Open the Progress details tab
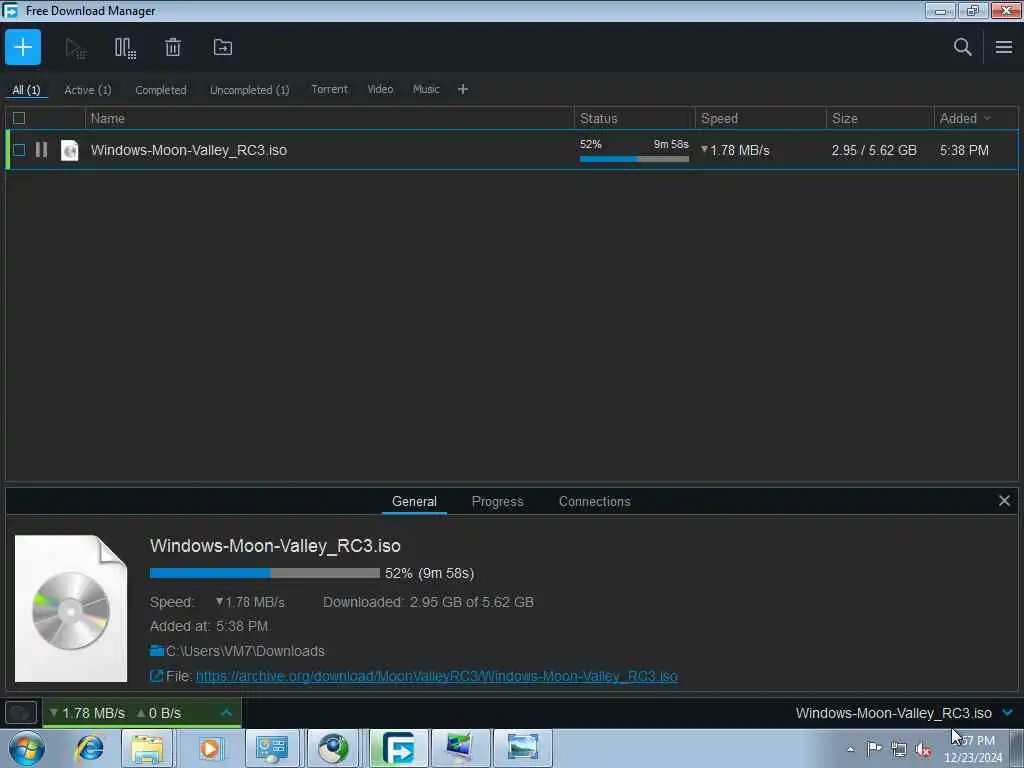 click(497, 502)
